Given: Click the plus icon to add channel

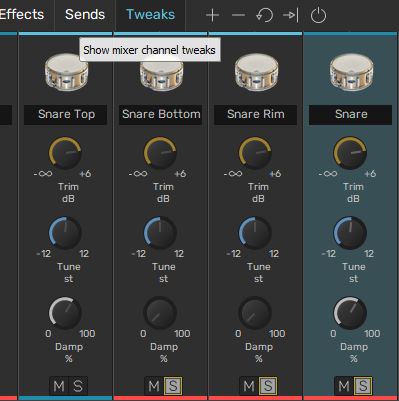Looking at the screenshot, I should click(212, 15).
